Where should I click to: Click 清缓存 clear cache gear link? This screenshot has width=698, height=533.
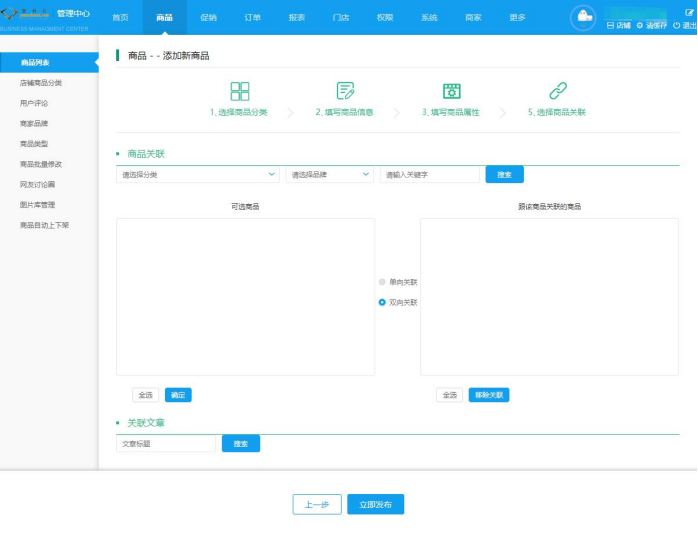pos(652,25)
